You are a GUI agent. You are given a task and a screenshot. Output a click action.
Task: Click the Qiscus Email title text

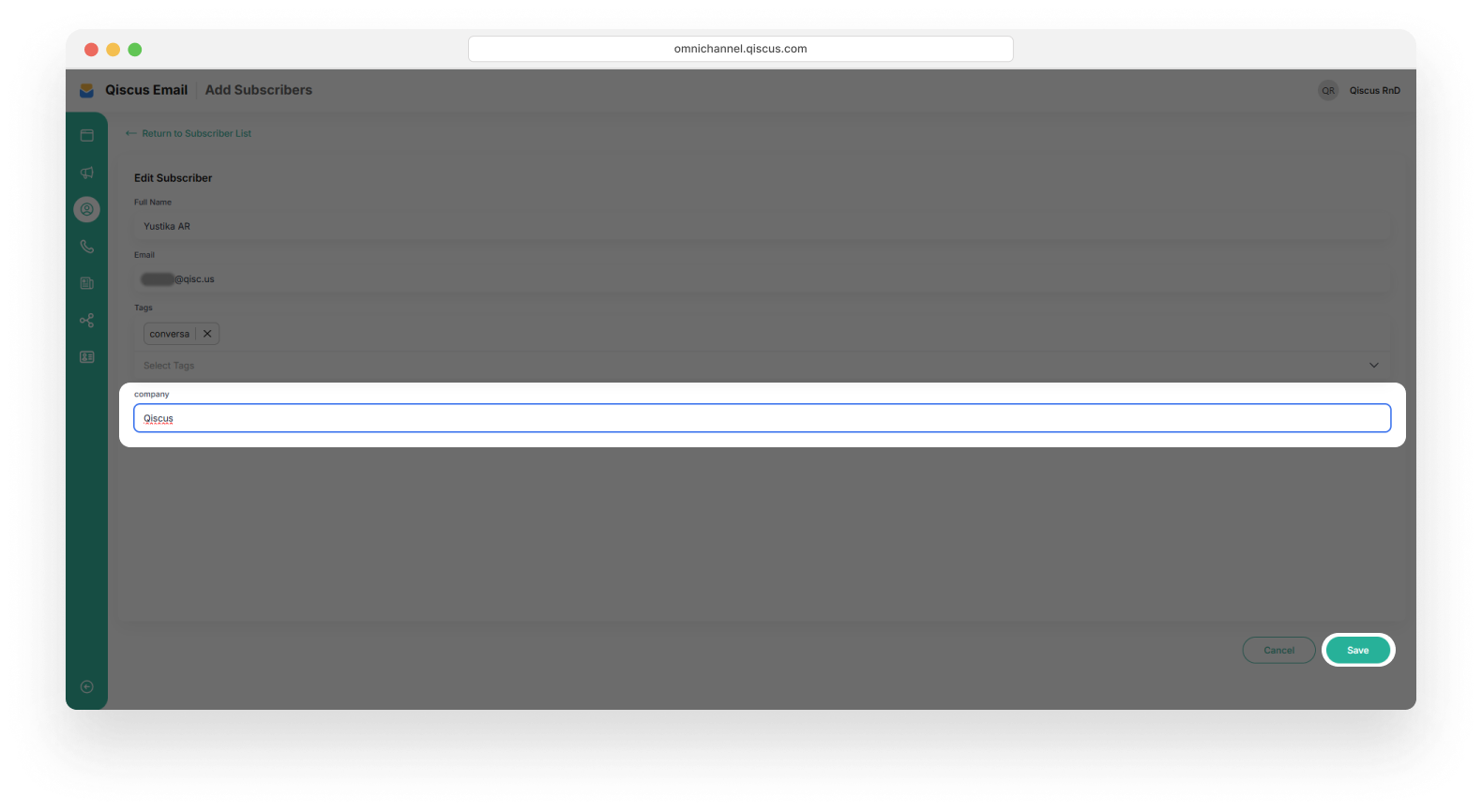click(x=146, y=90)
